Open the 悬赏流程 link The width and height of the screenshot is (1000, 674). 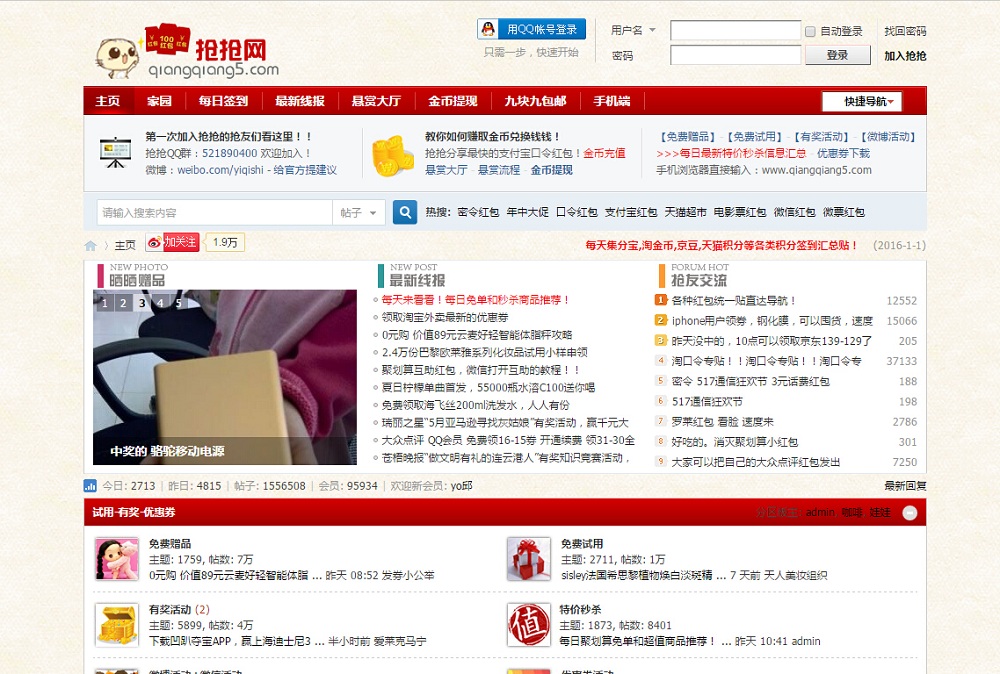point(499,170)
